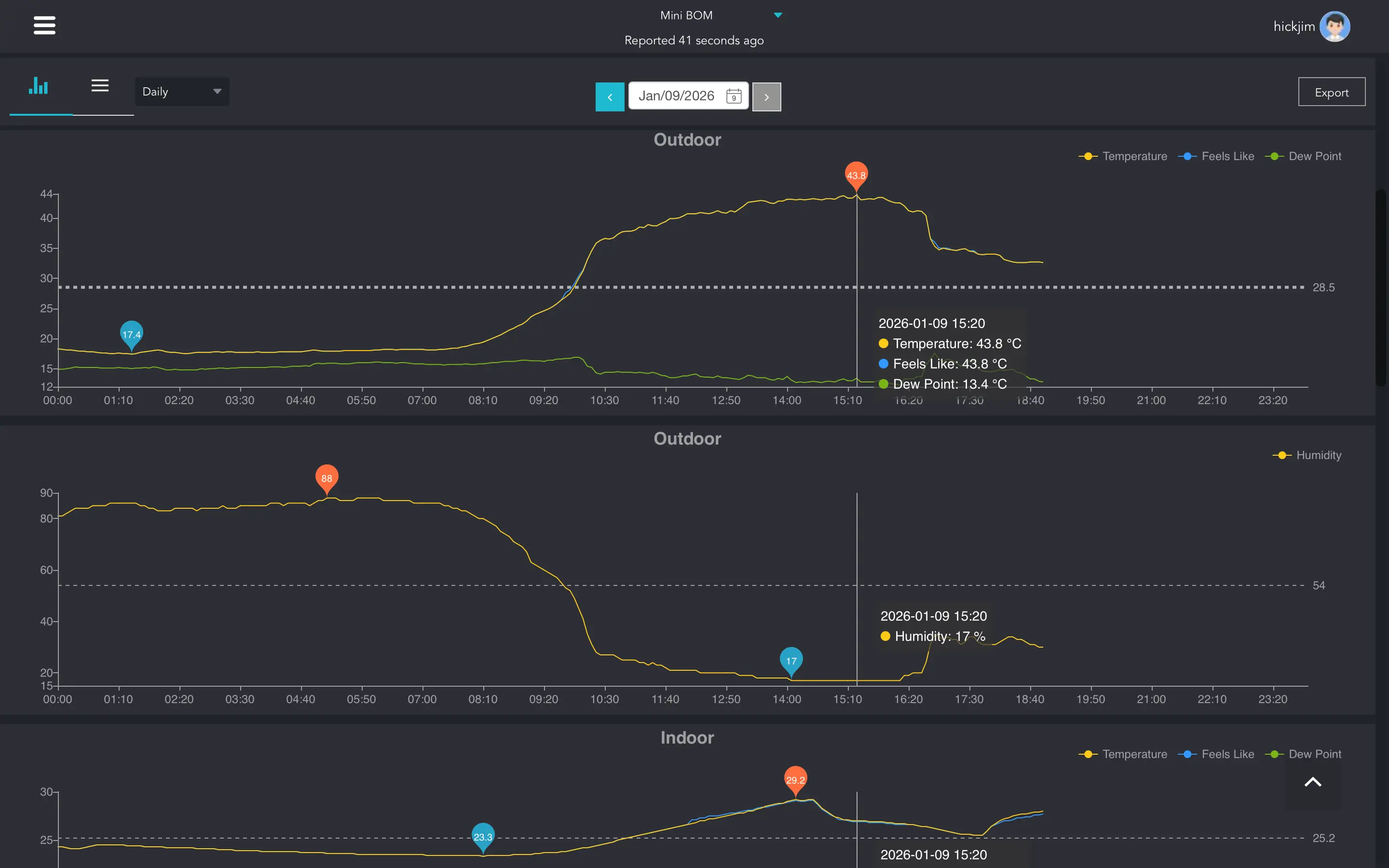Viewport: 1389px width, 868px height.
Task: Click the 88 maximum humidity marker
Action: 327,477
